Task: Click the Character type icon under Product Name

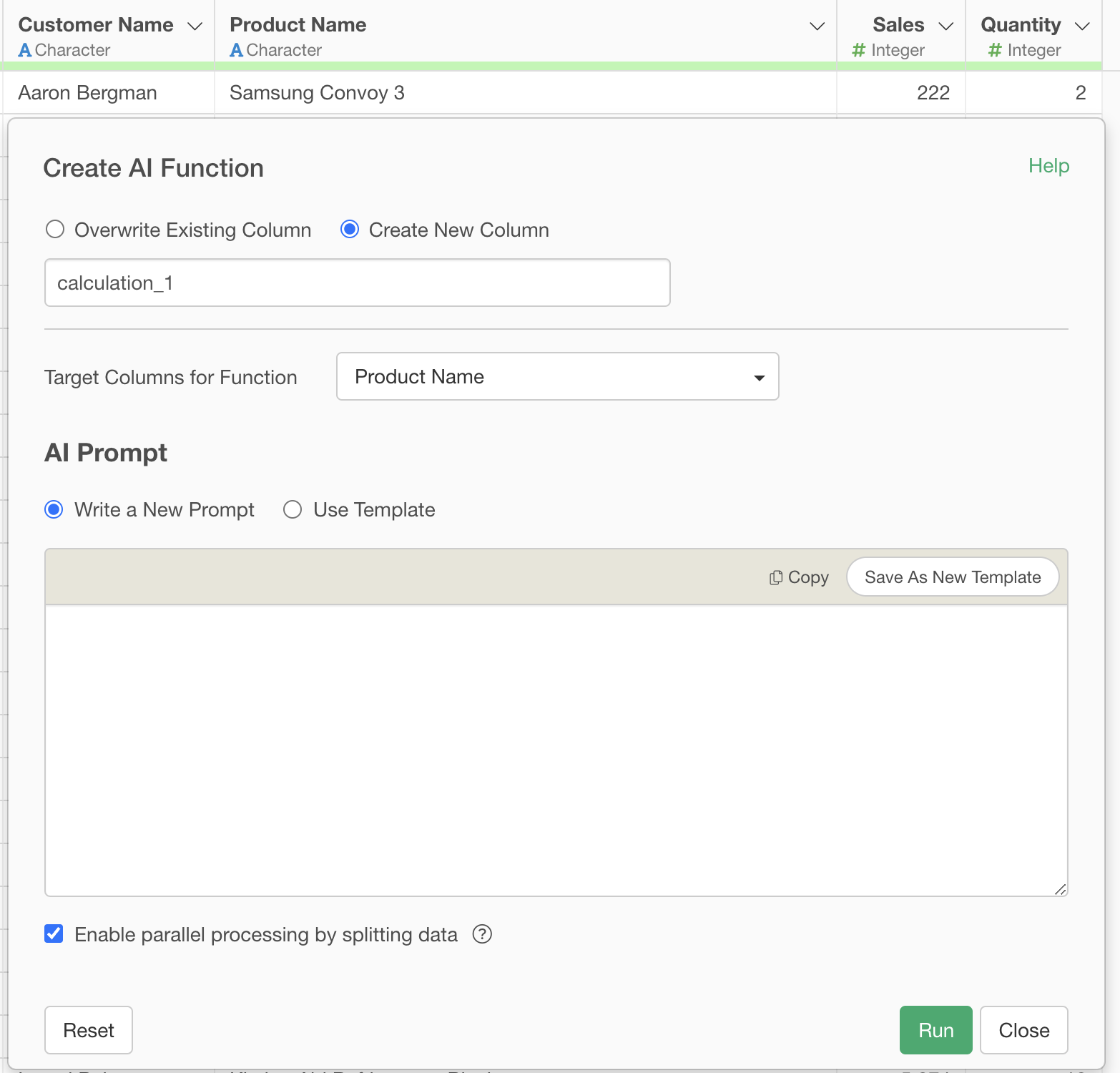Action: (x=237, y=50)
